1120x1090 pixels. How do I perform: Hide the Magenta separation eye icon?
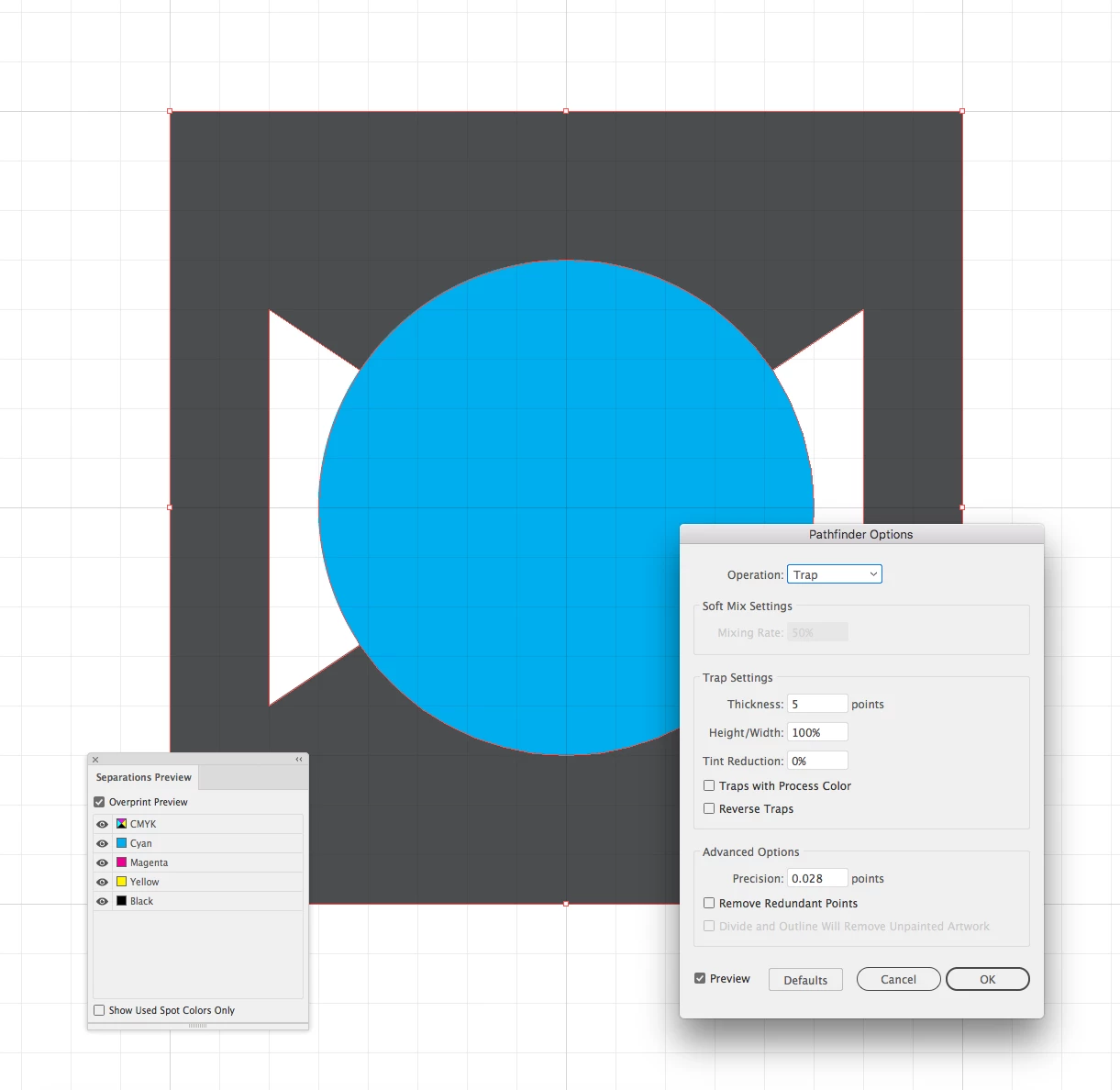click(x=103, y=862)
